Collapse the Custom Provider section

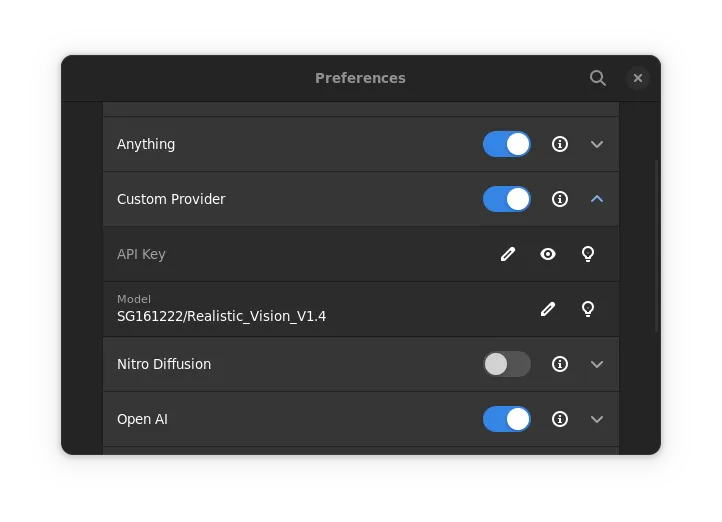(x=597, y=199)
